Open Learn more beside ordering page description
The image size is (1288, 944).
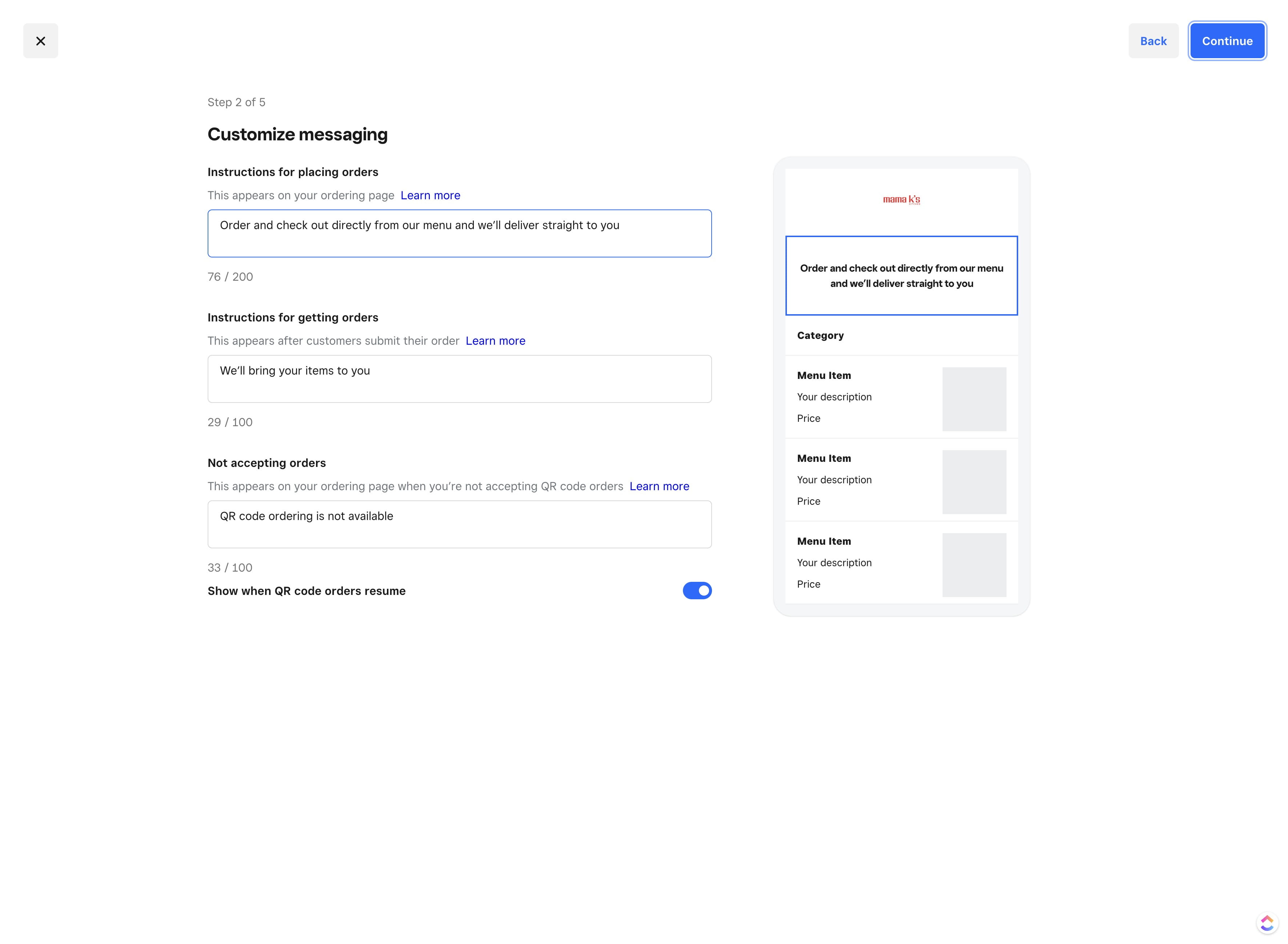[x=430, y=195]
